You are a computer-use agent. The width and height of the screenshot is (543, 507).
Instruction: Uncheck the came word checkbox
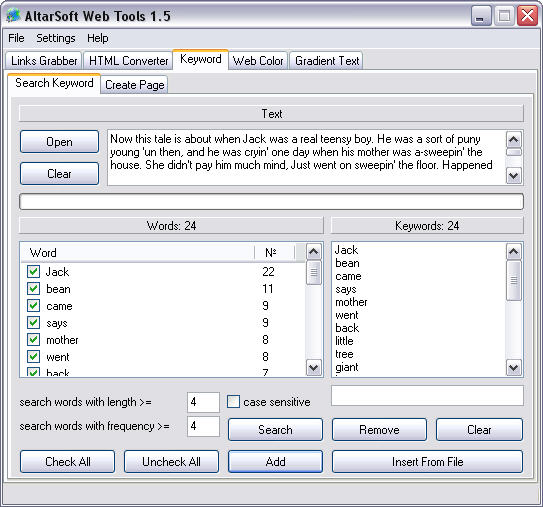tap(33, 305)
